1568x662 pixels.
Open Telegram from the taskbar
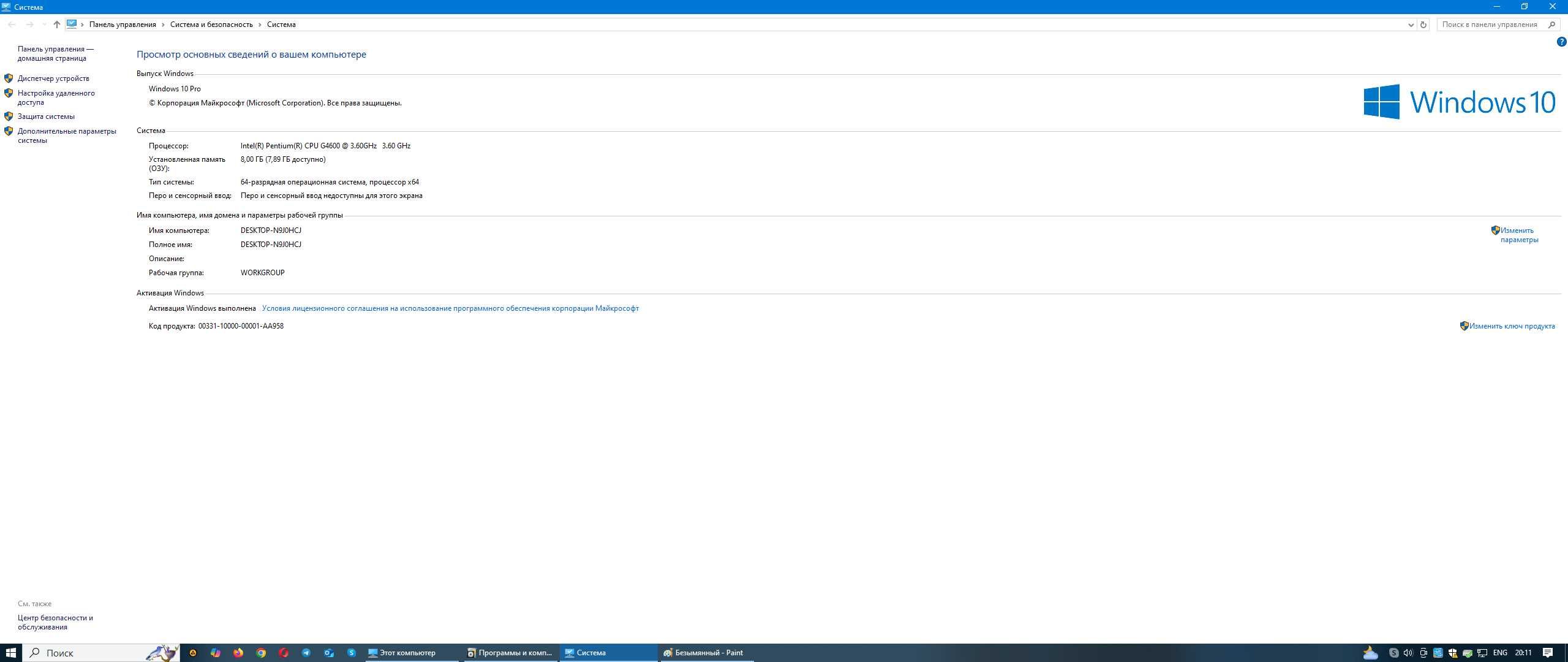[x=306, y=653]
